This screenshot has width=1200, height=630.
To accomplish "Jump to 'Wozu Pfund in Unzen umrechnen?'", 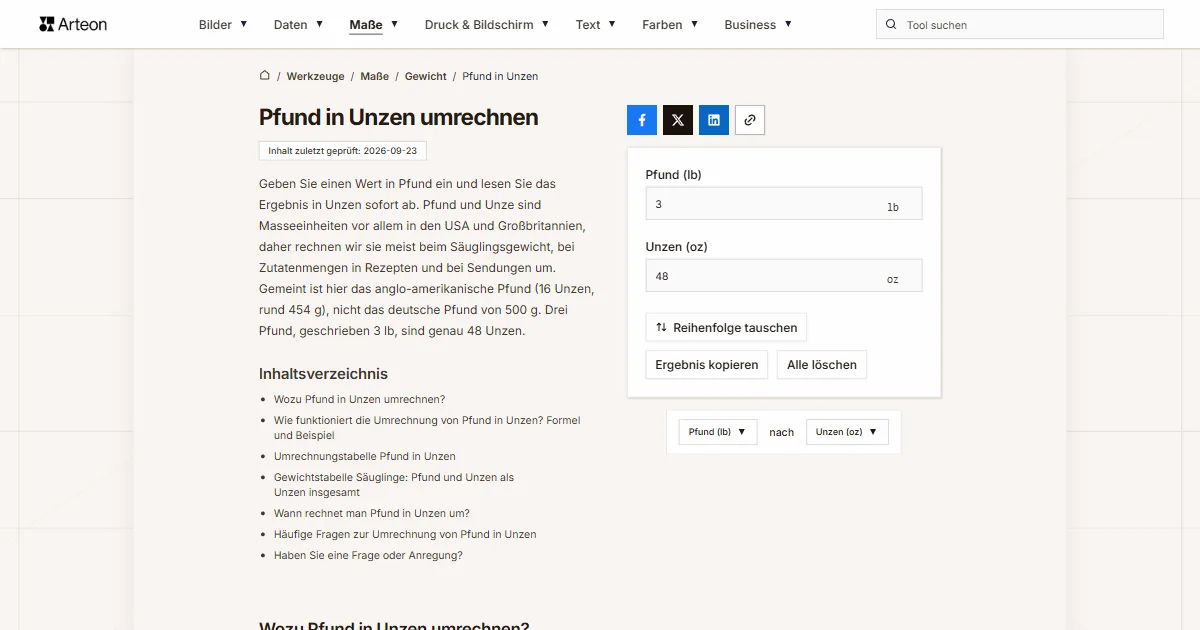I will tap(360, 399).
